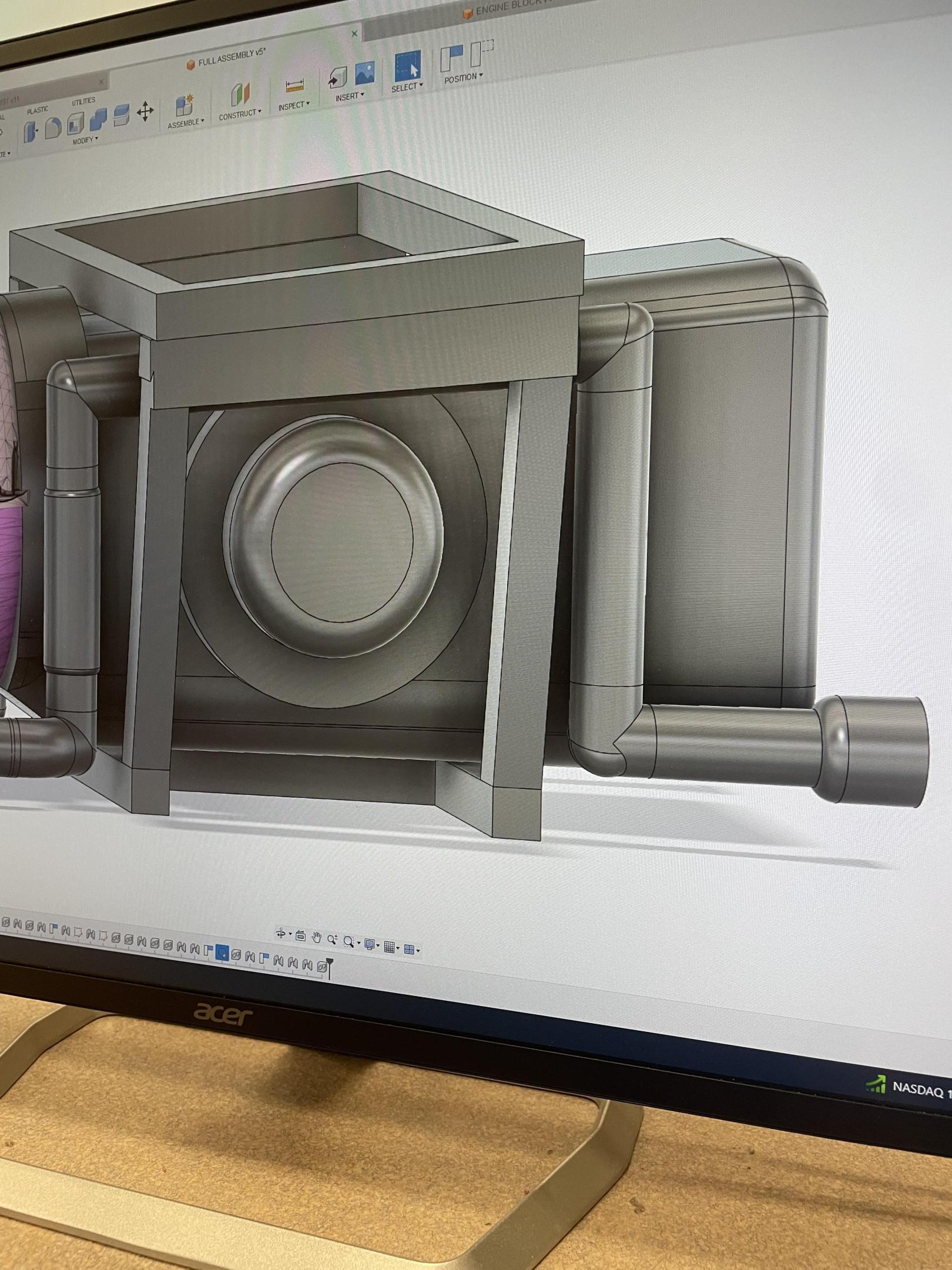Image resolution: width=952 pixels, height=1270 pixels.
Task: Click the Assemble new component icon
Action: (185, 105)
